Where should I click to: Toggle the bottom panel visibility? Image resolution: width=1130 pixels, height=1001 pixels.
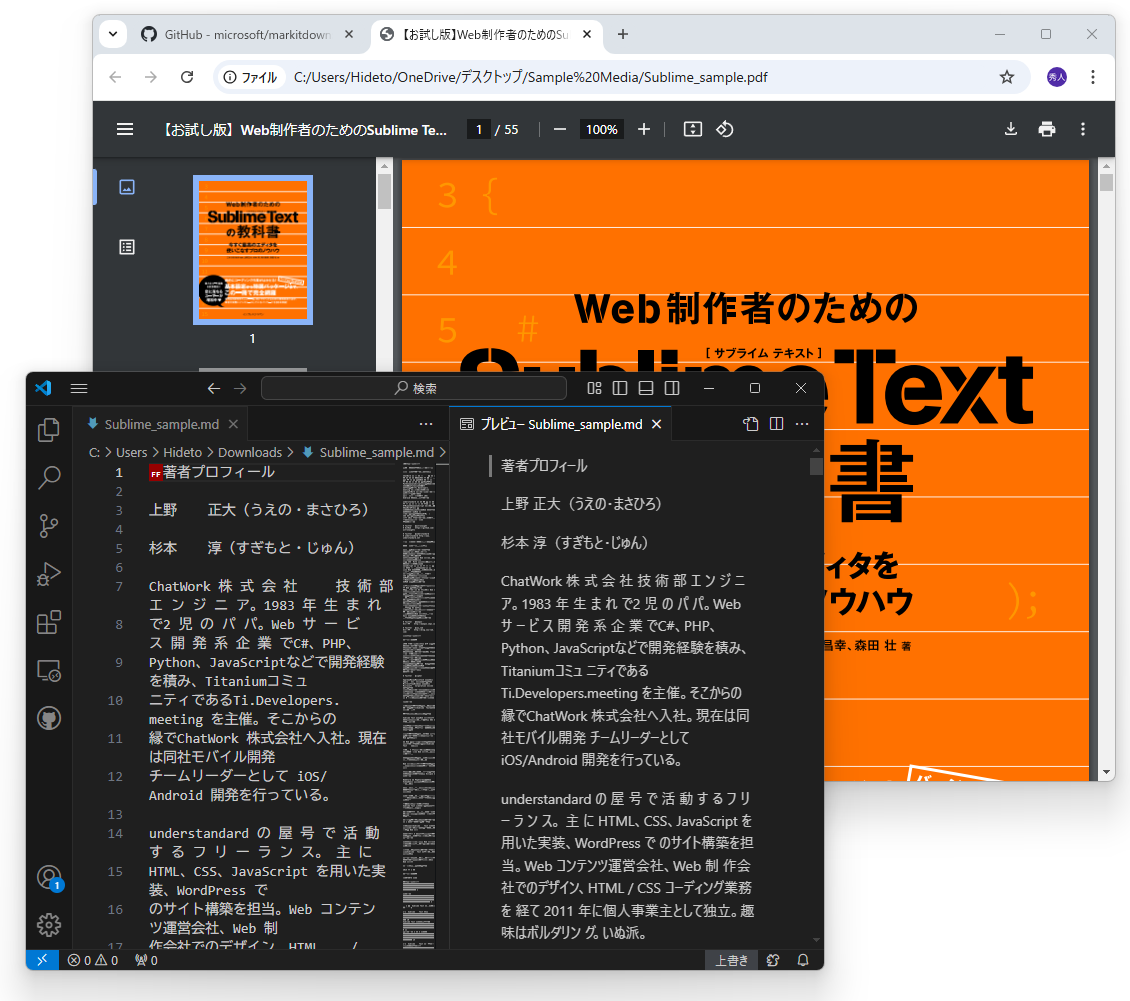pyautogui.click(x=646, y=388)
